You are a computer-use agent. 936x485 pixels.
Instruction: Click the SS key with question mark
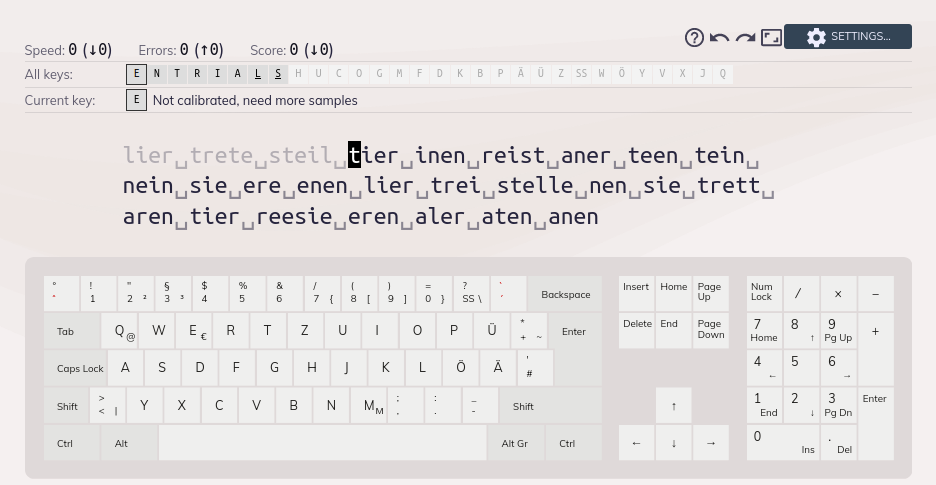(471, 294)
